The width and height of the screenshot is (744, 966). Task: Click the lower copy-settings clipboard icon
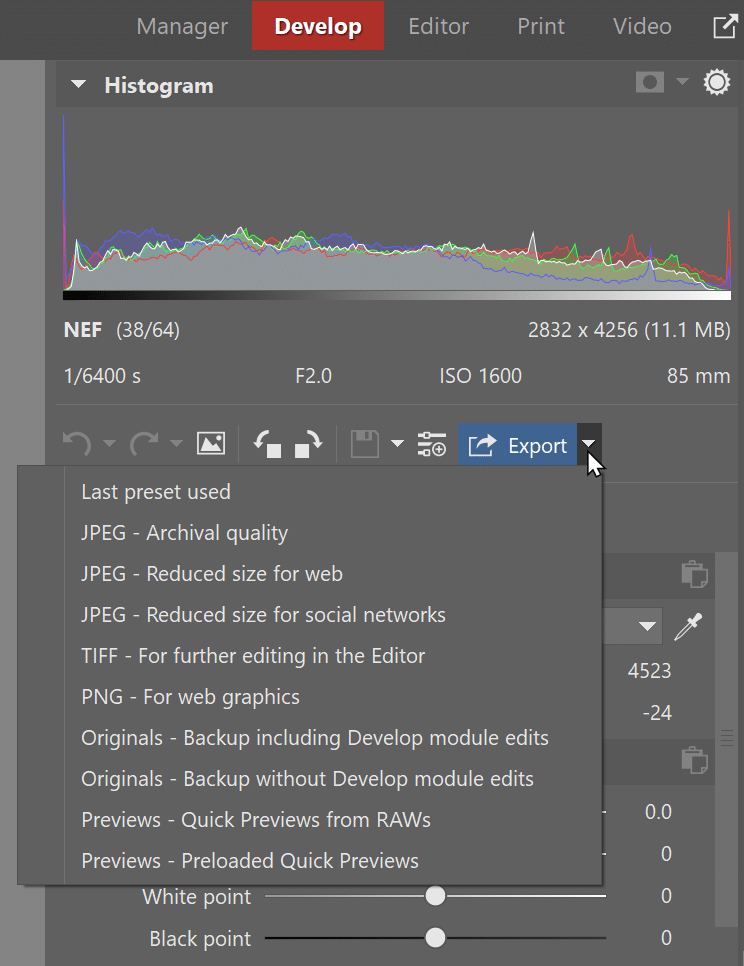(x=694, y=760)
